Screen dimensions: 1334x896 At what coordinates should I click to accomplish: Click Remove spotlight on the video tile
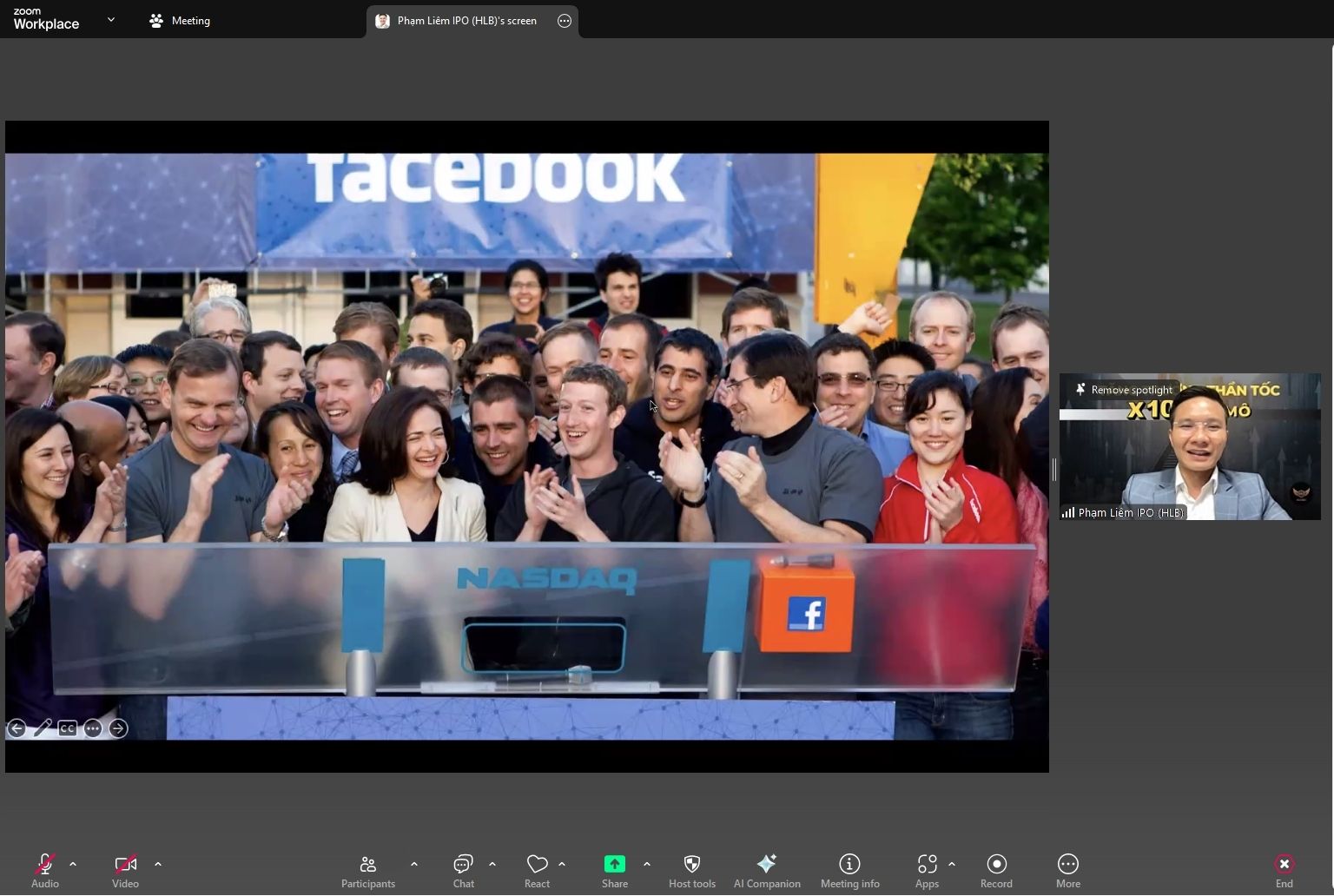click(x=1124, y=390)
